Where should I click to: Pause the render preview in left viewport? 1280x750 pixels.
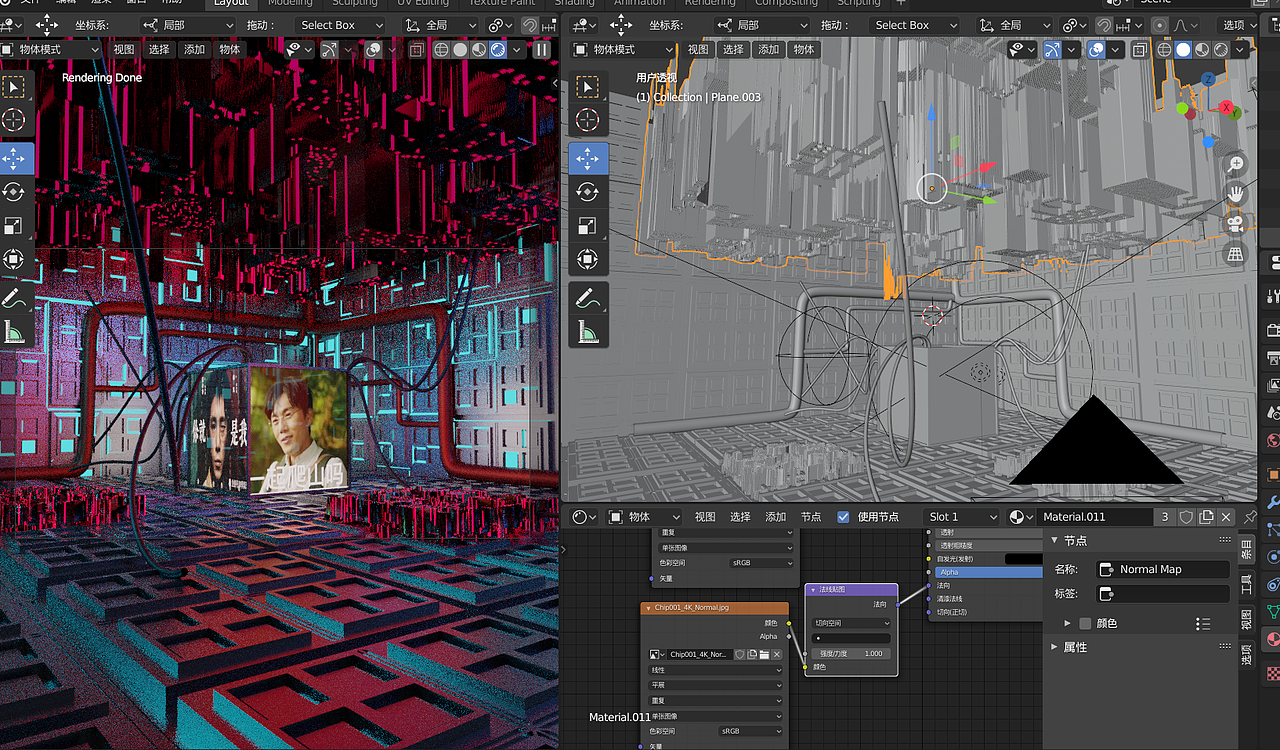[x=542, y=49]
